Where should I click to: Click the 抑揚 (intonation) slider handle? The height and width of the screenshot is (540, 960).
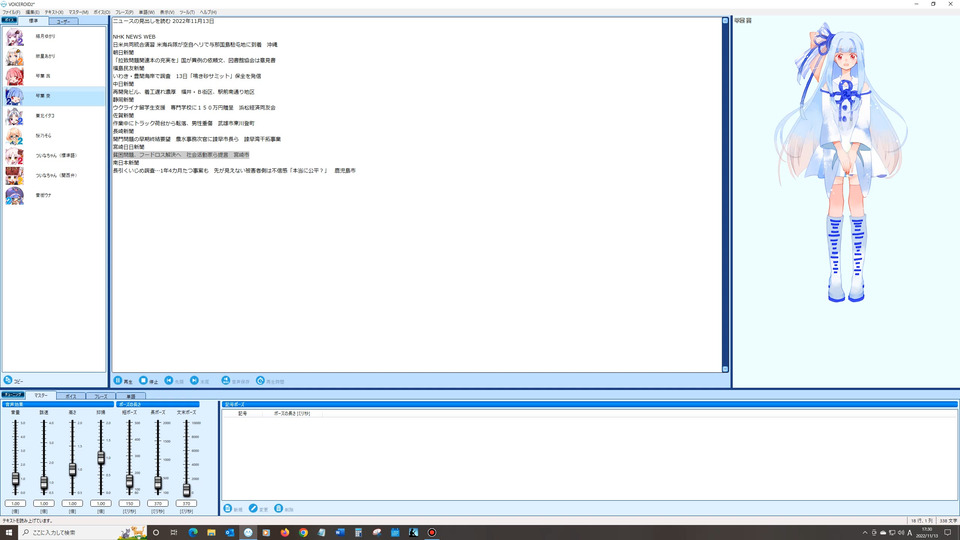point(101,457)
